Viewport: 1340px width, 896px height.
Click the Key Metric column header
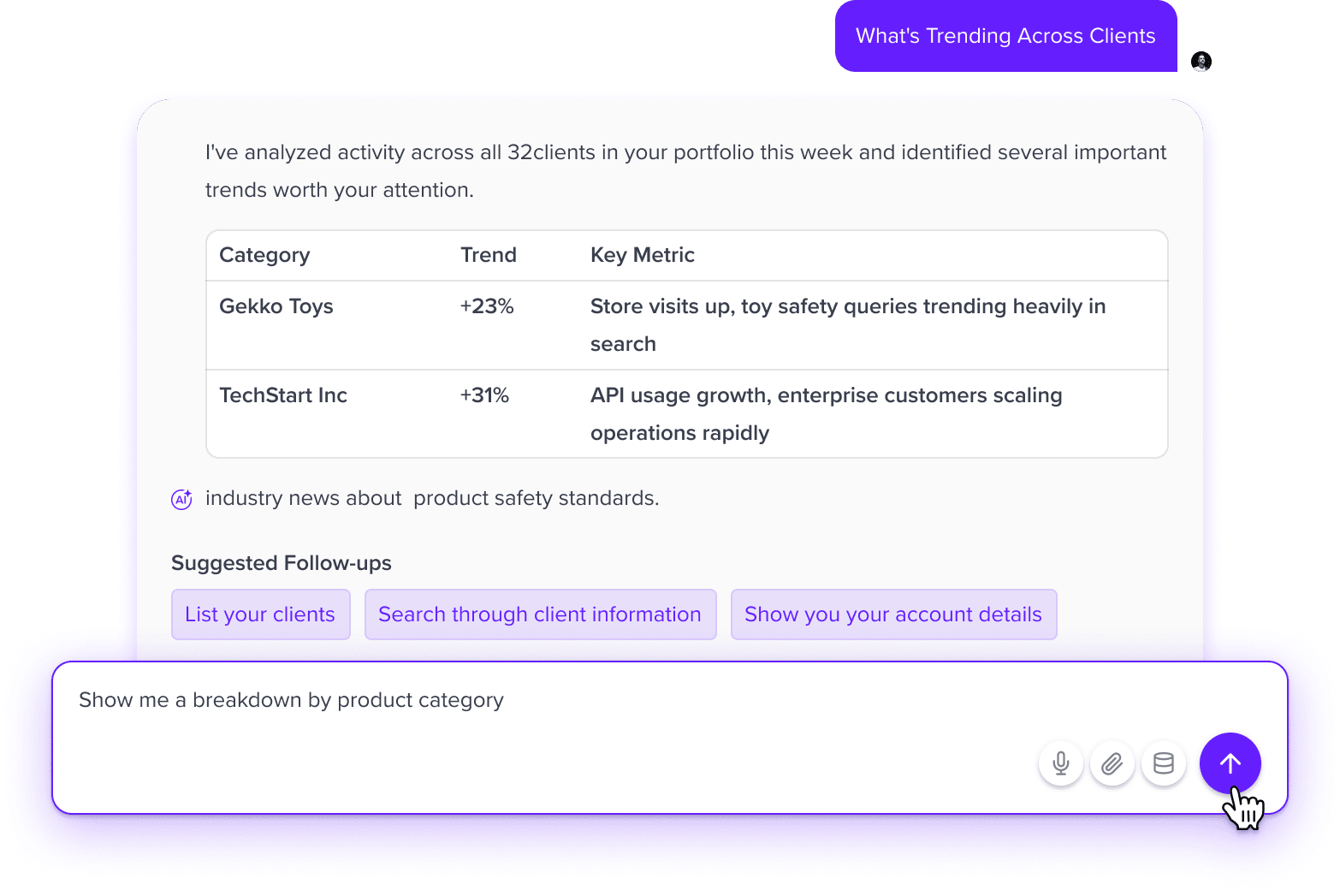click(642, 254)
